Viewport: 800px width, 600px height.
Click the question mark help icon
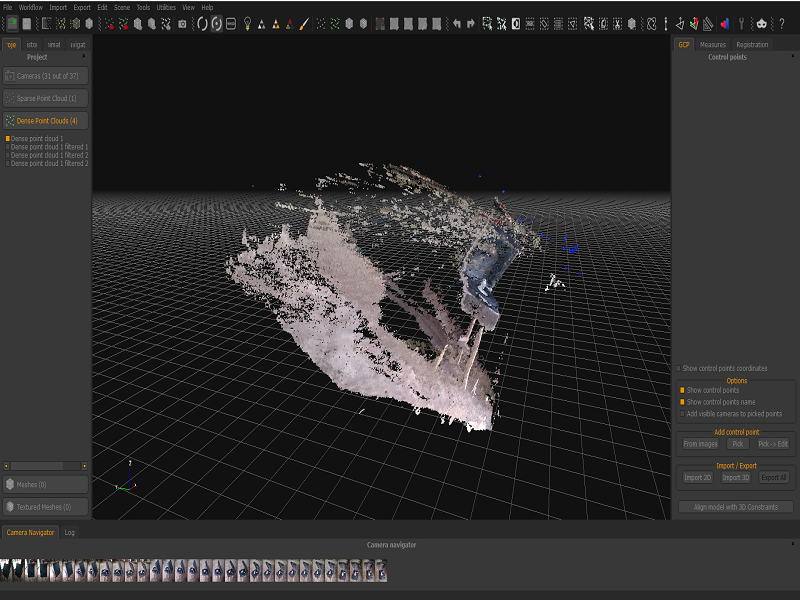point(782,23)
